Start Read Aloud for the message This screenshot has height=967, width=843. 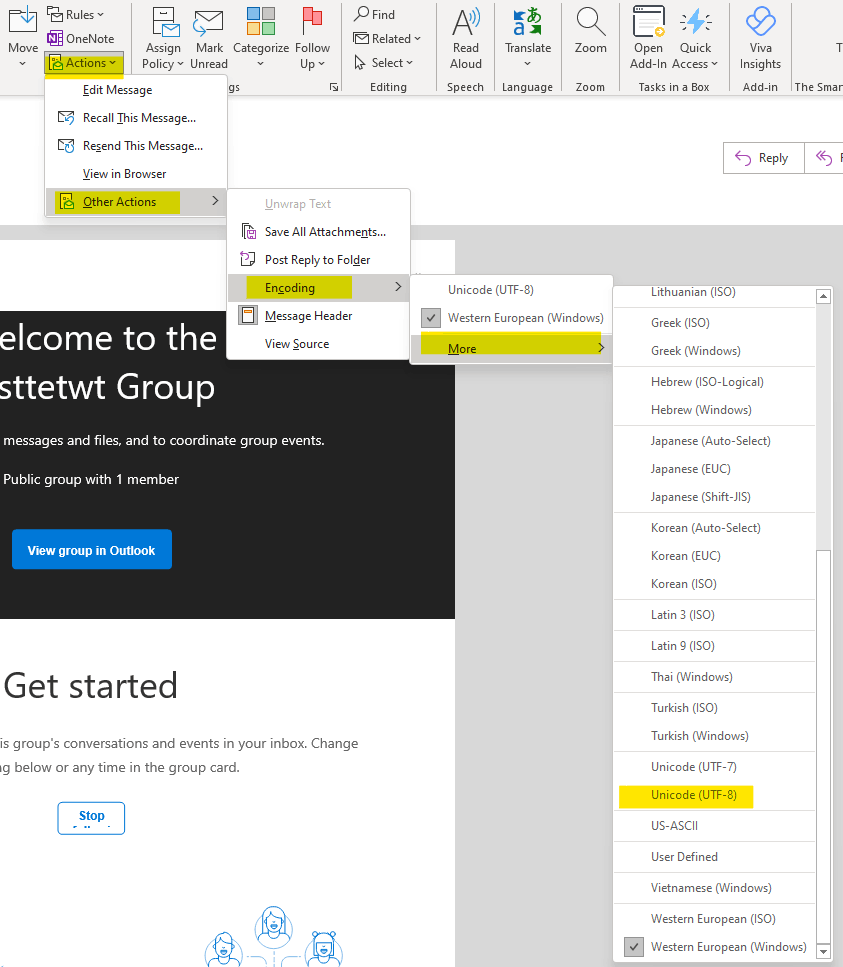point(465,38)
